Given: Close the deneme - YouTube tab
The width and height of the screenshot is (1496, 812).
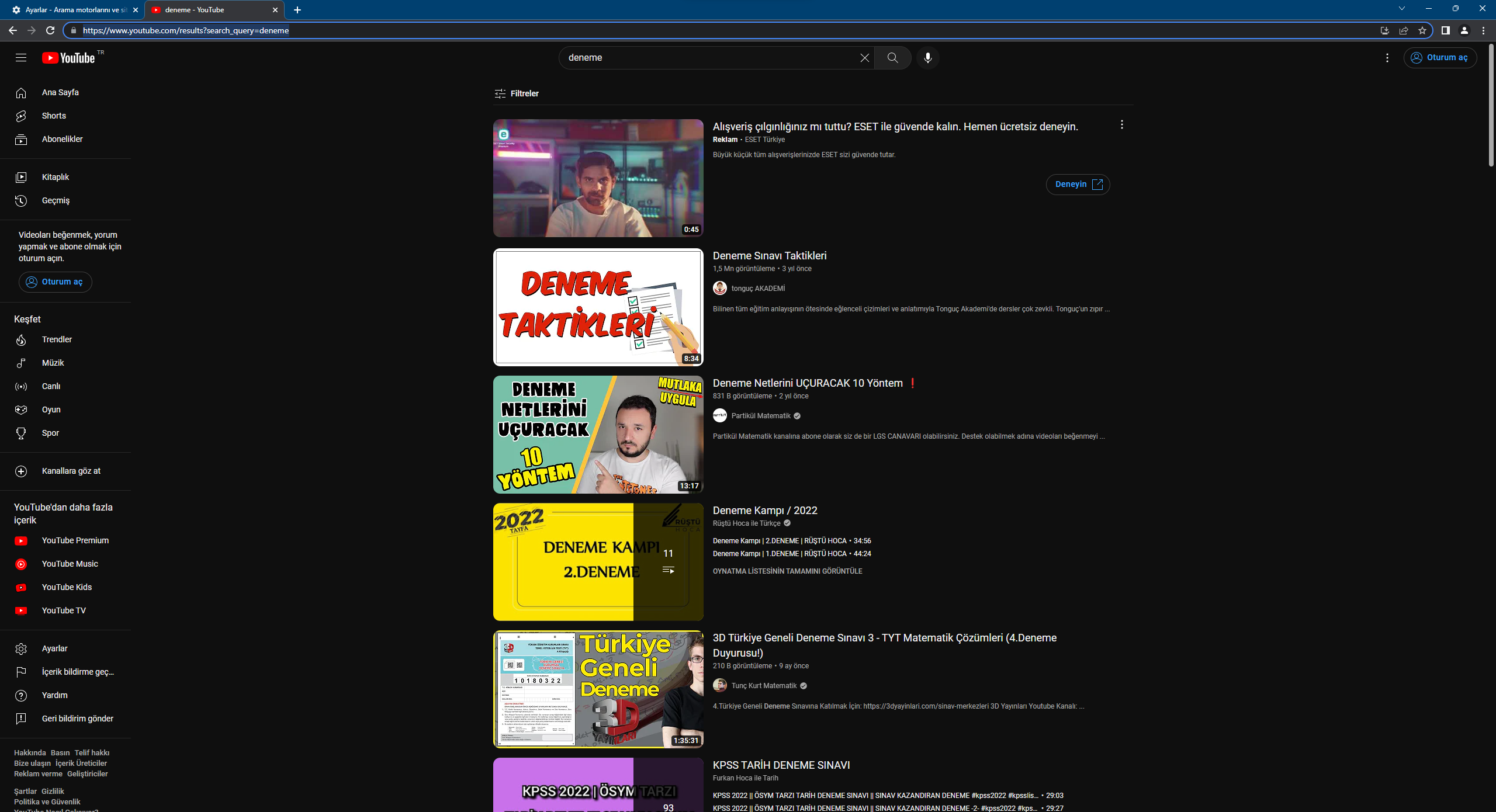Looking at the screenshot, I should click(275, 10).
